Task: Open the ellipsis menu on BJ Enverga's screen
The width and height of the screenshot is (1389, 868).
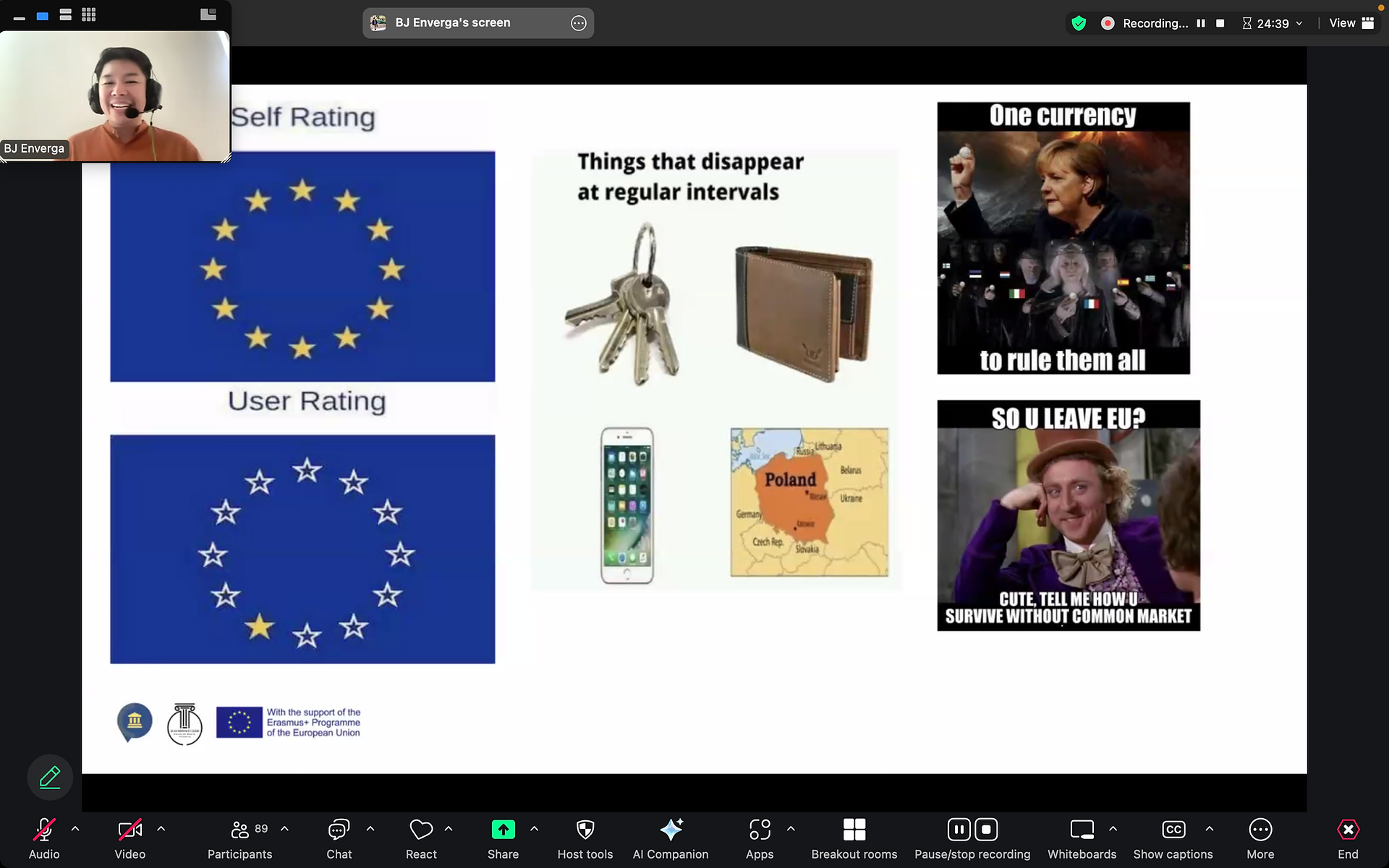Action: tap(579, 23)
